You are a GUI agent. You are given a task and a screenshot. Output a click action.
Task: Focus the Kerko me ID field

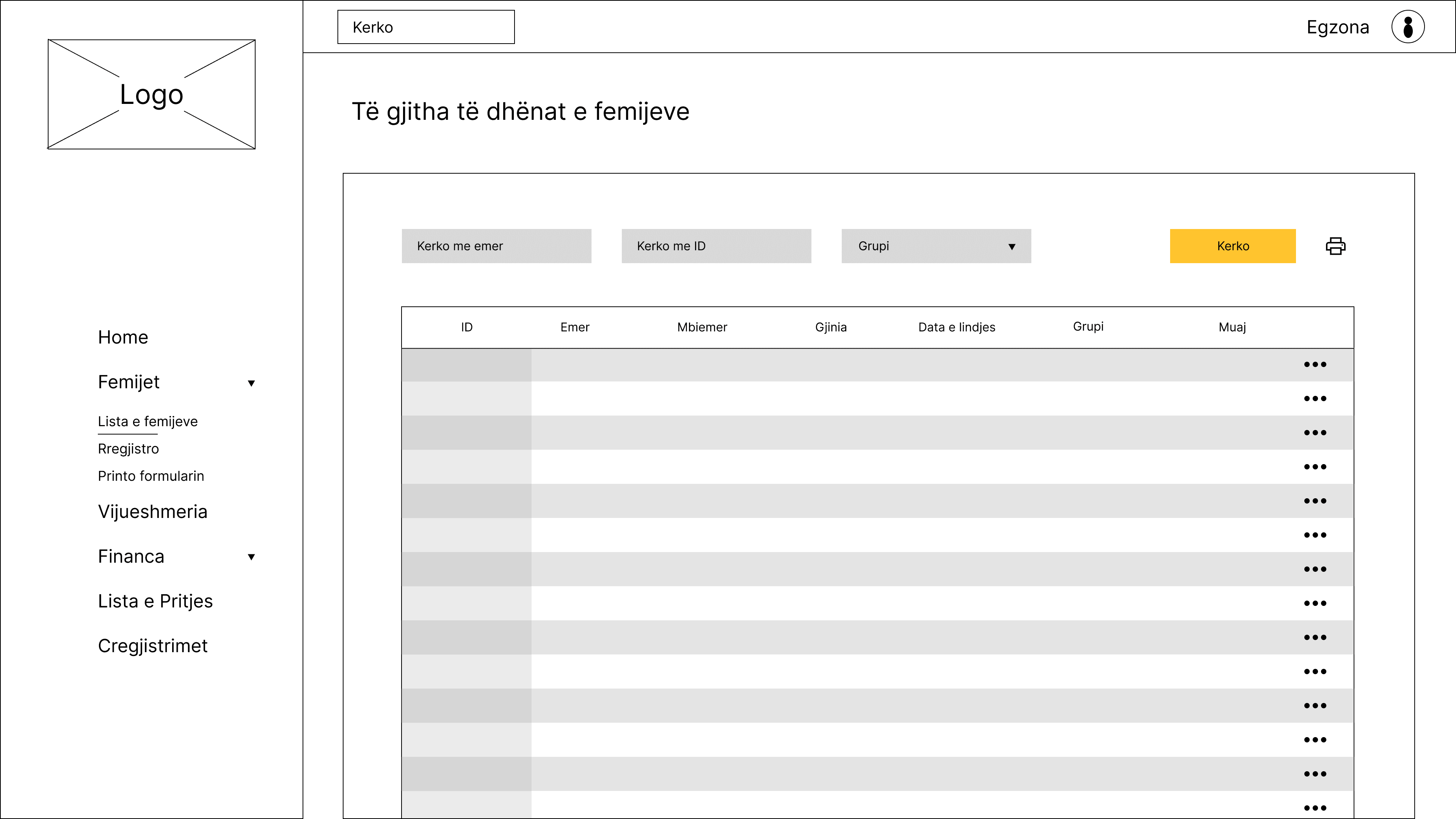(x=716, y=246)
